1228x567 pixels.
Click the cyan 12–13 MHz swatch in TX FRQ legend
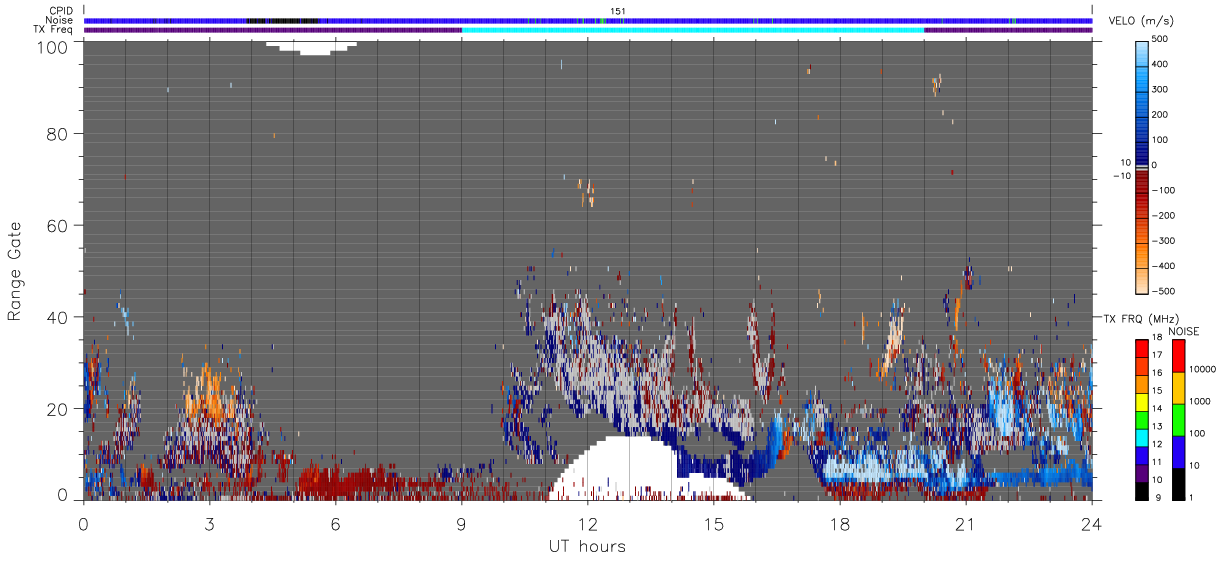pos(1143,437)
